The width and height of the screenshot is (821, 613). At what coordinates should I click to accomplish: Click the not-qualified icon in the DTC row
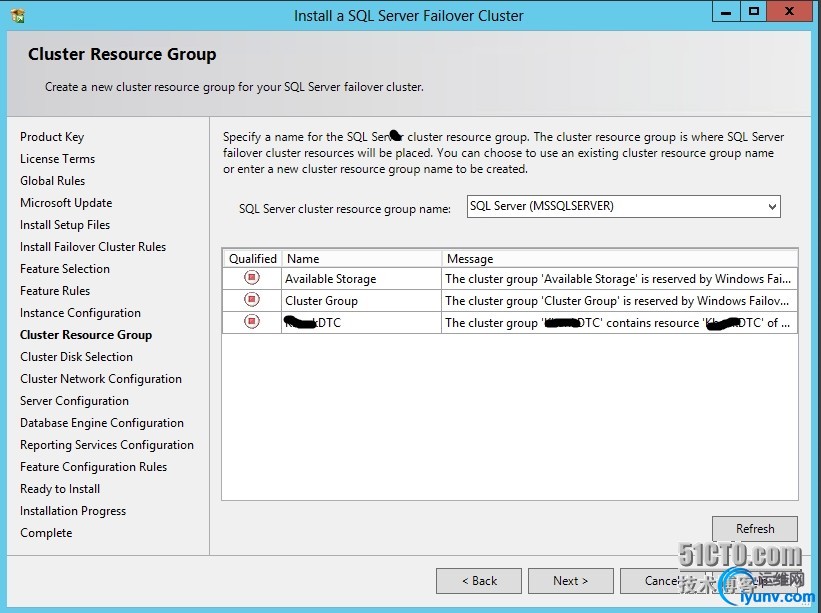pos(252,321)
